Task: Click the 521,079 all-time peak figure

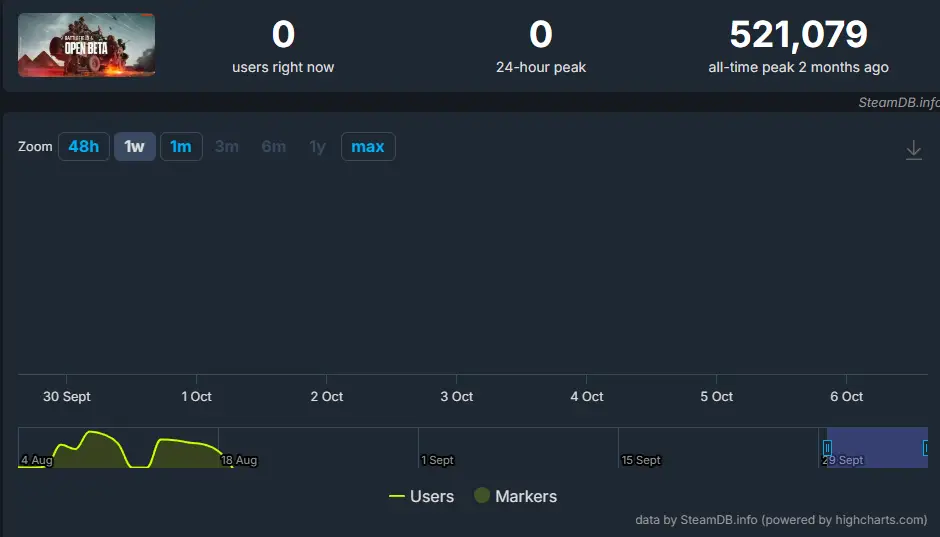Action: (x=798, y=35)
